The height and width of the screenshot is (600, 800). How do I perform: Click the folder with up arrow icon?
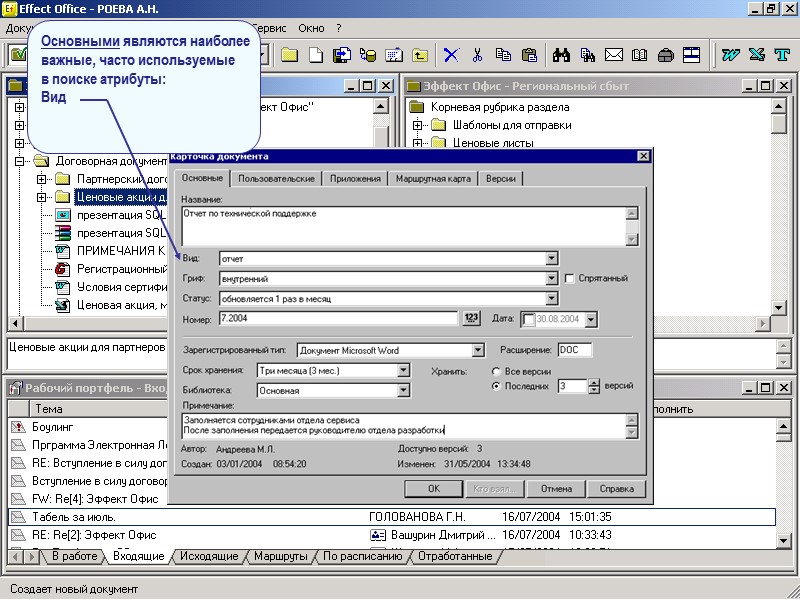[420, 55]
